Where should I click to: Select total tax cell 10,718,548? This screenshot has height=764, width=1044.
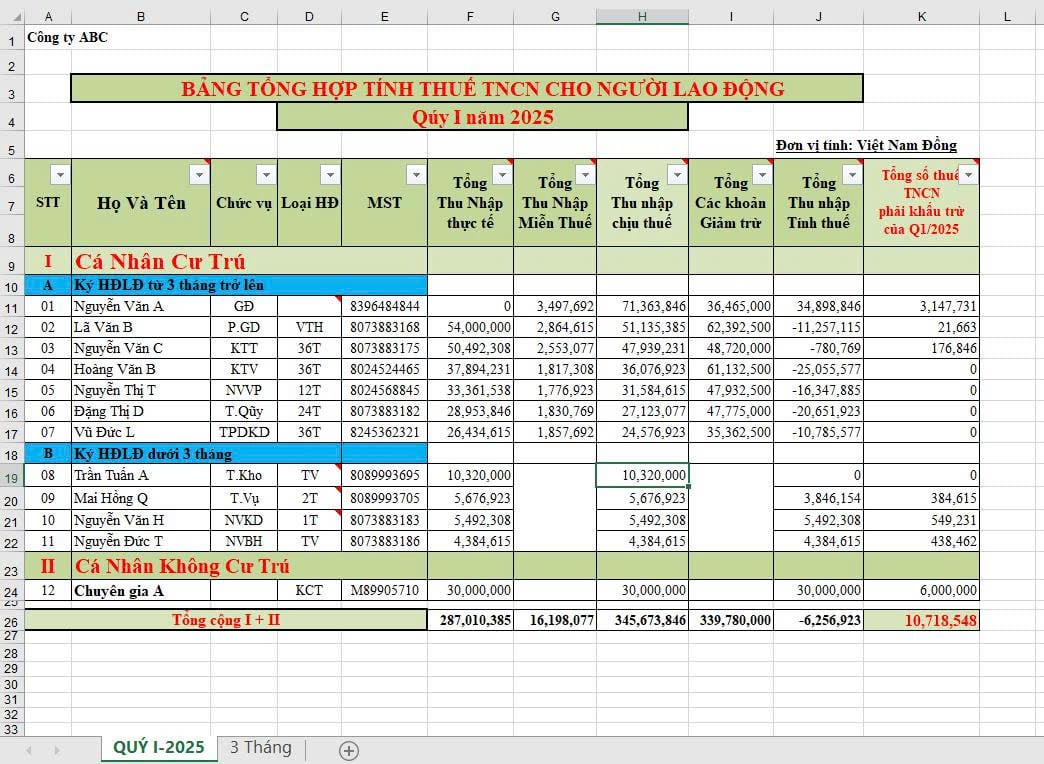(x=921, y=620)
